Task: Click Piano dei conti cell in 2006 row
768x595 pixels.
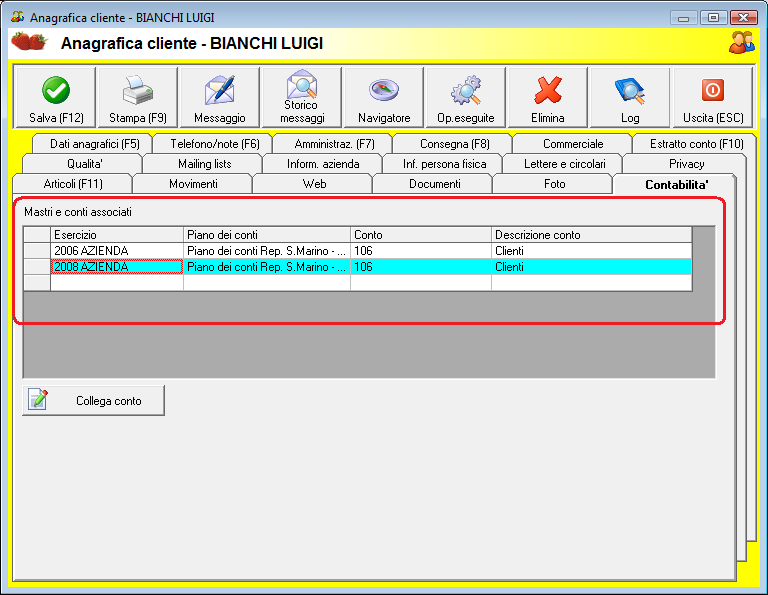Action: tap(267, 251)
